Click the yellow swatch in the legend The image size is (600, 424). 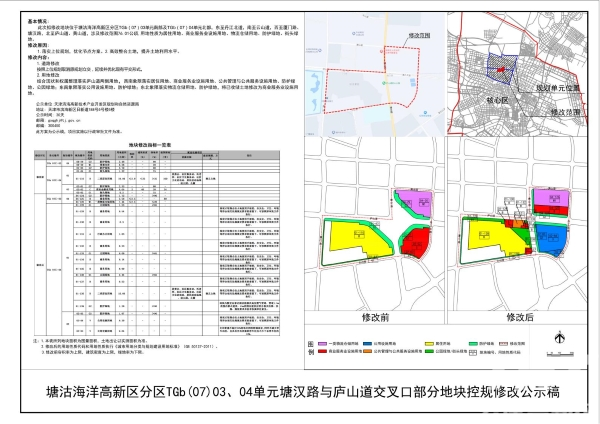click(x=429, y=344)
